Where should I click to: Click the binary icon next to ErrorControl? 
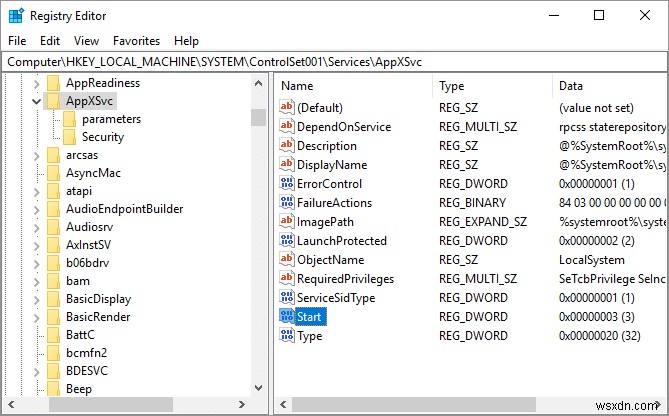286,184
